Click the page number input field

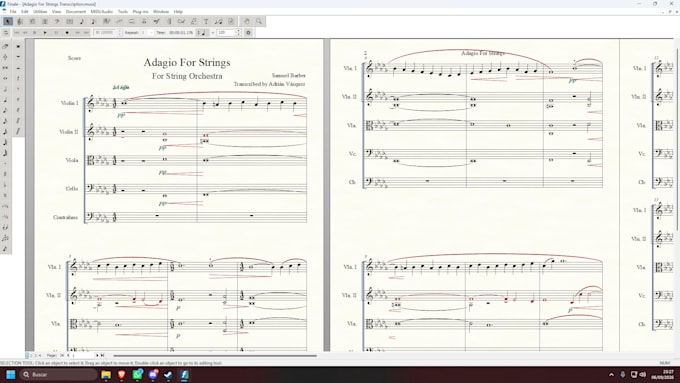pyautogui.click(x=82, y=355)
